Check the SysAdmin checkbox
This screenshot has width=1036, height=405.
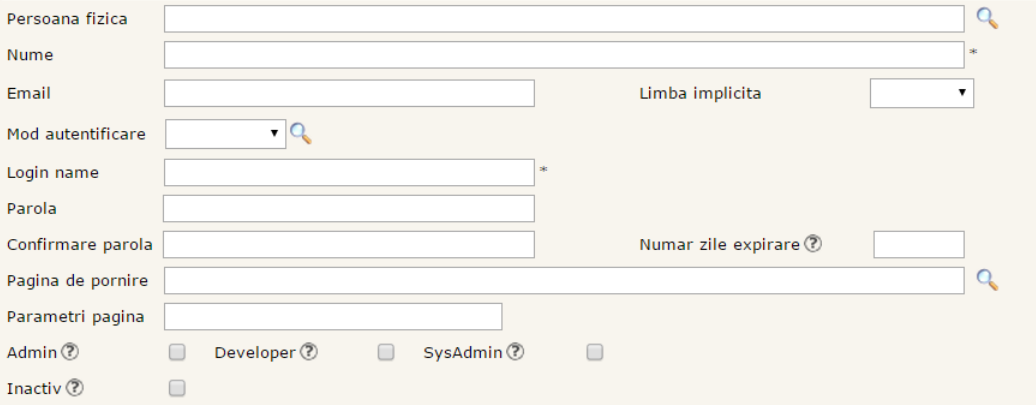point(595,352)
